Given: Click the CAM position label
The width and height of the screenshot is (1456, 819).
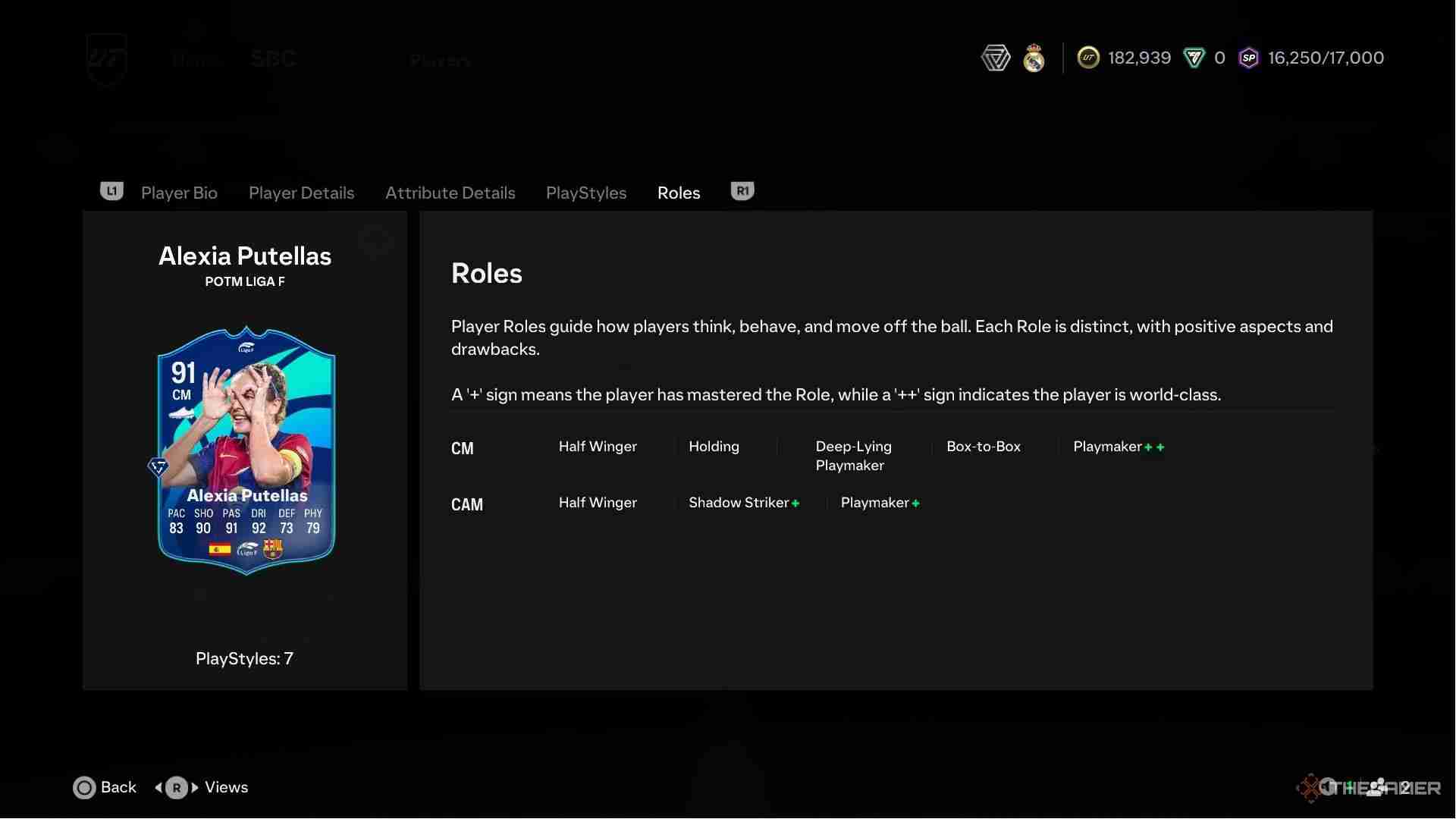Looking at the screenshot, I should pos(466,504).
